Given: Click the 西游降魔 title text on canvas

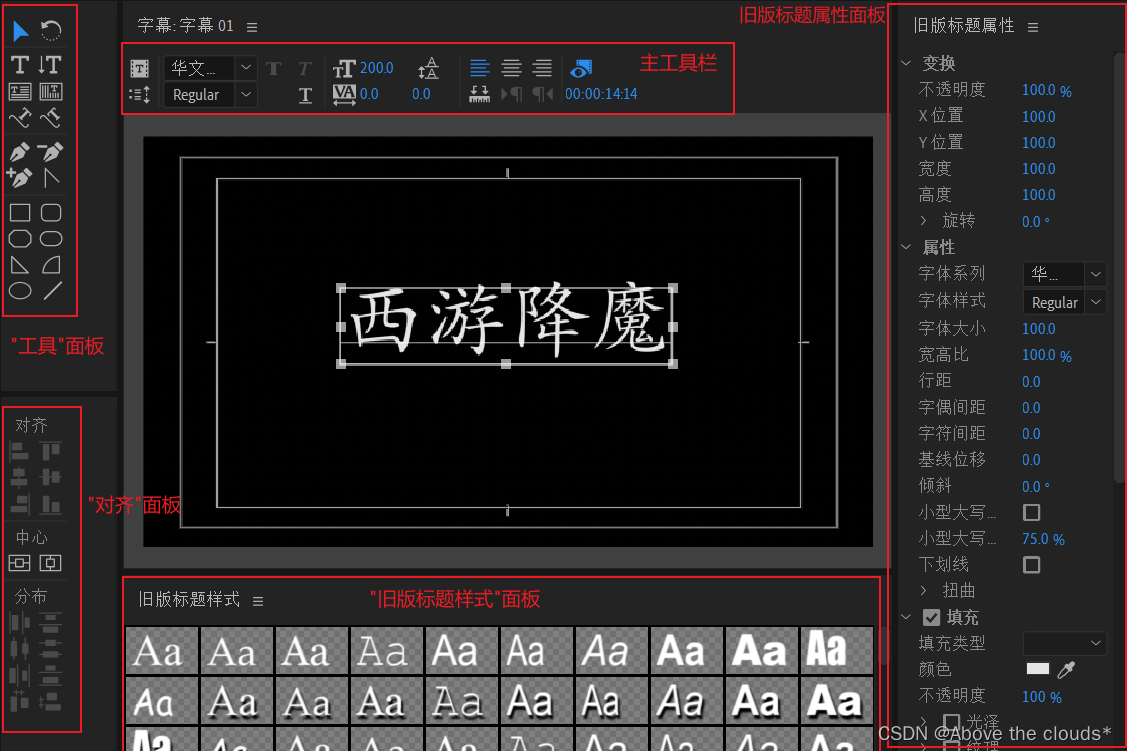Looking at the screenshot, I should pos(507,323).
